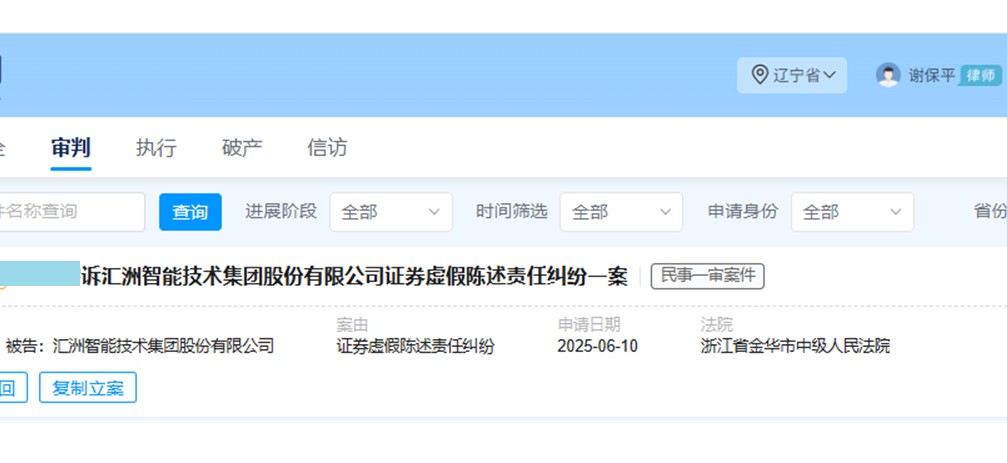Screen dimensions: 1007x463
Task: Click the 民事一审案件 tag
Action: [707, 277]
